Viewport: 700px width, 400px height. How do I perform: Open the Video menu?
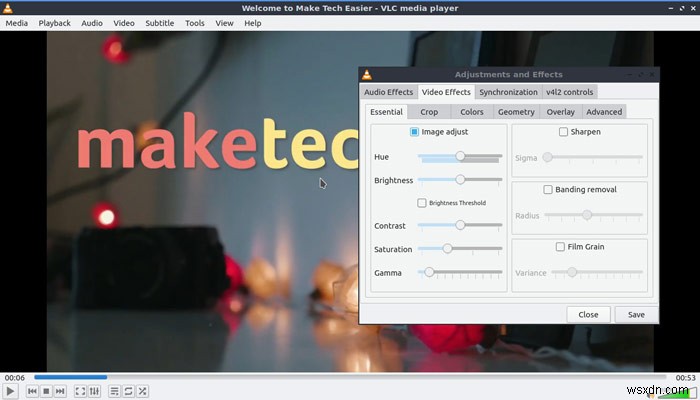pyautogui.click(x=124, y=23)
